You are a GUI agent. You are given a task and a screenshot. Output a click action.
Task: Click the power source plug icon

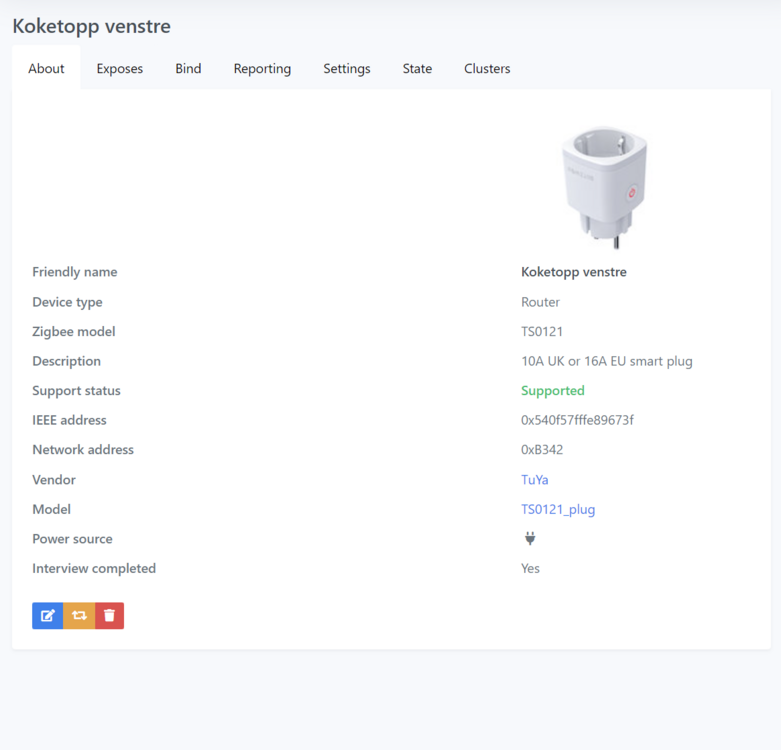[x=530, y=539]
